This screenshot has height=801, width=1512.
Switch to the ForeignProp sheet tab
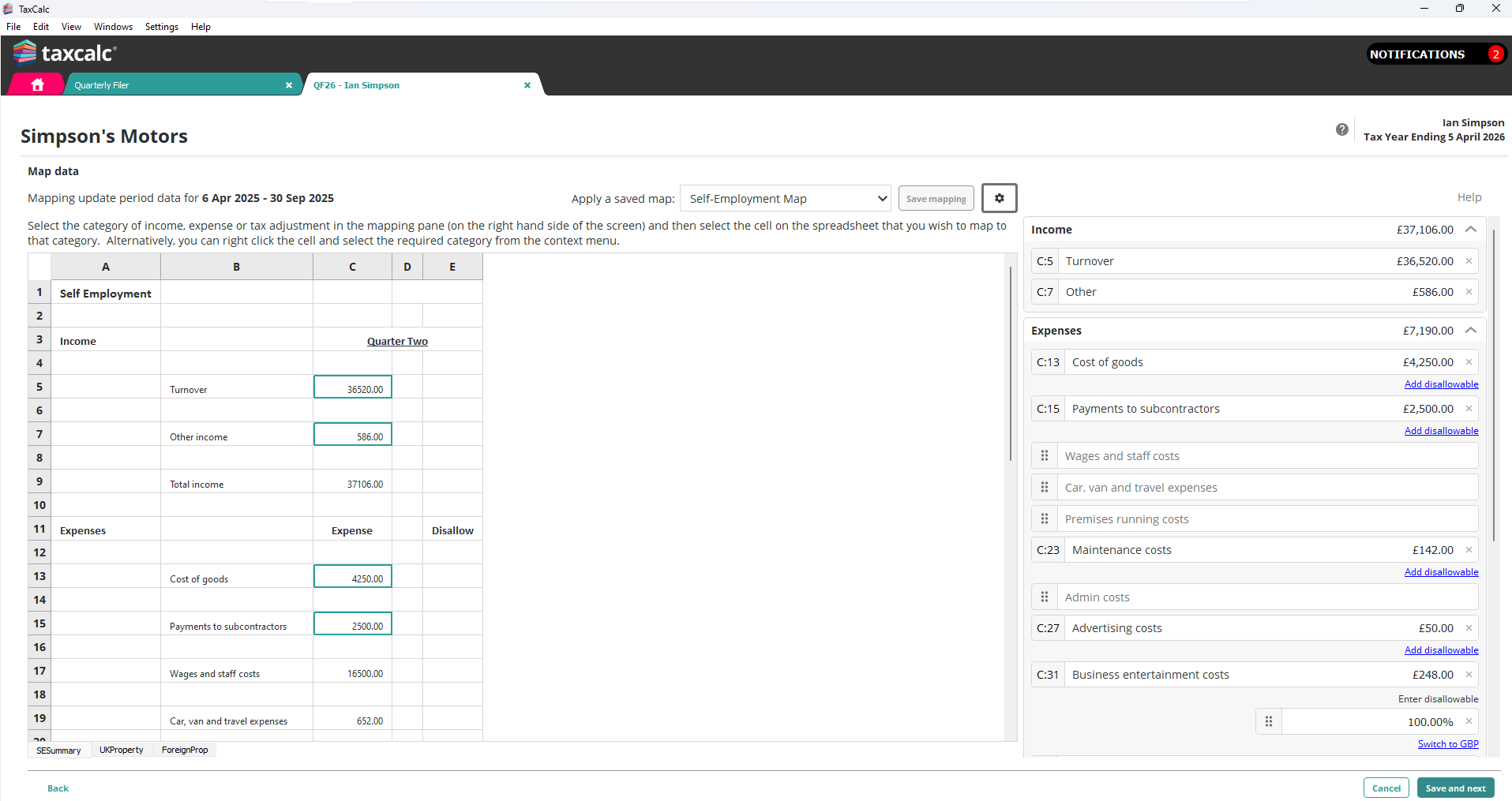[x=185, y=750]
